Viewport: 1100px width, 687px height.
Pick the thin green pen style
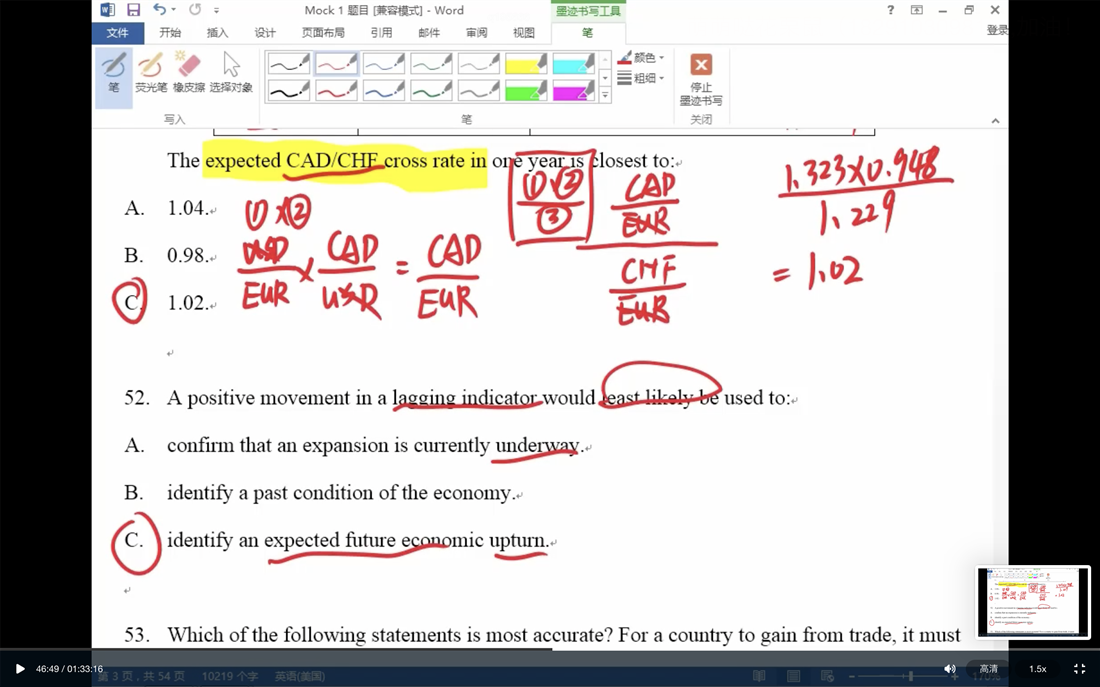431,64
